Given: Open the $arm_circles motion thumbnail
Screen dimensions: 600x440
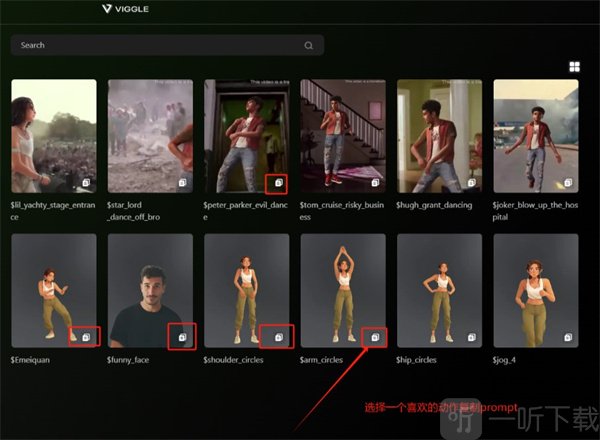Looking at the screenshot, I should coord(343,290).
